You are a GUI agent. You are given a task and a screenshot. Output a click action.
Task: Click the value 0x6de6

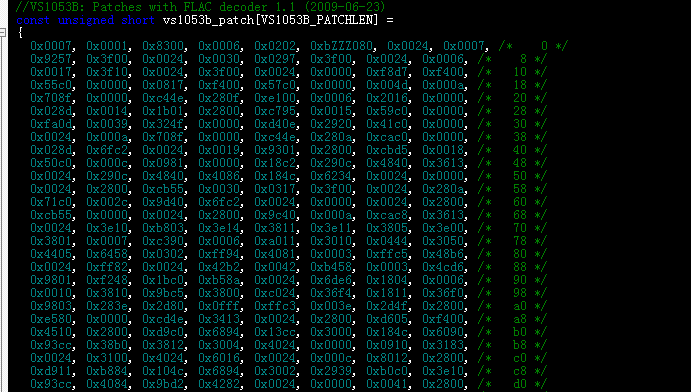point(331,280)
